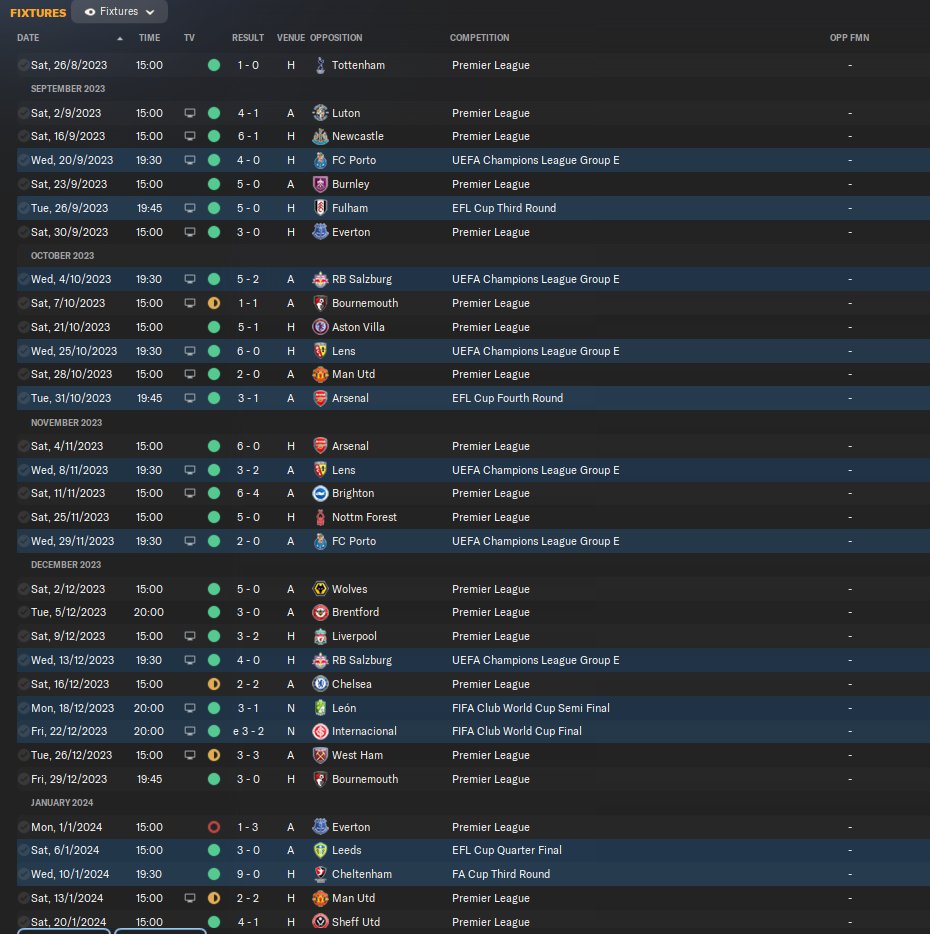Click the Brighton club badge
This screenshot has width=930, height=934.
320,493
